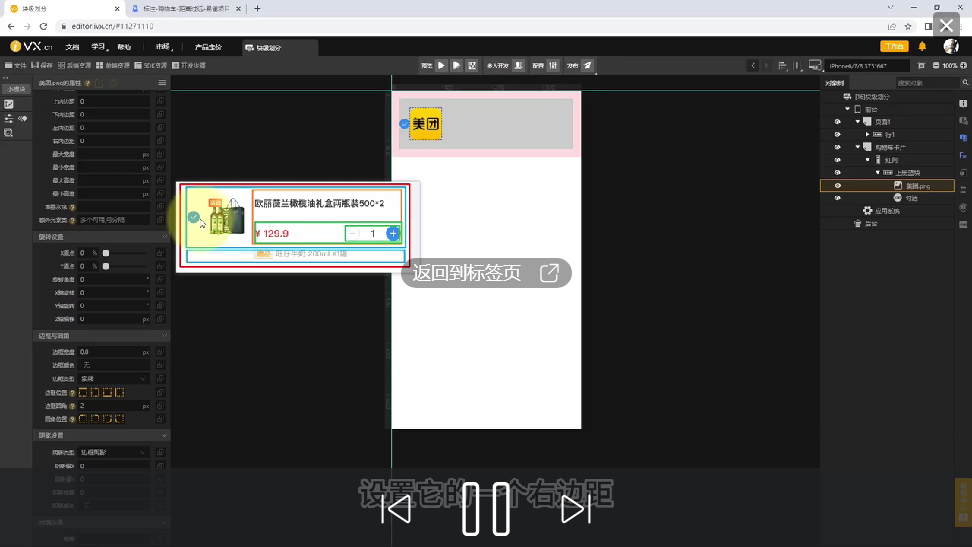Open the 市场 menu
Screen dimensions: 972x547
tap(163, 47)
